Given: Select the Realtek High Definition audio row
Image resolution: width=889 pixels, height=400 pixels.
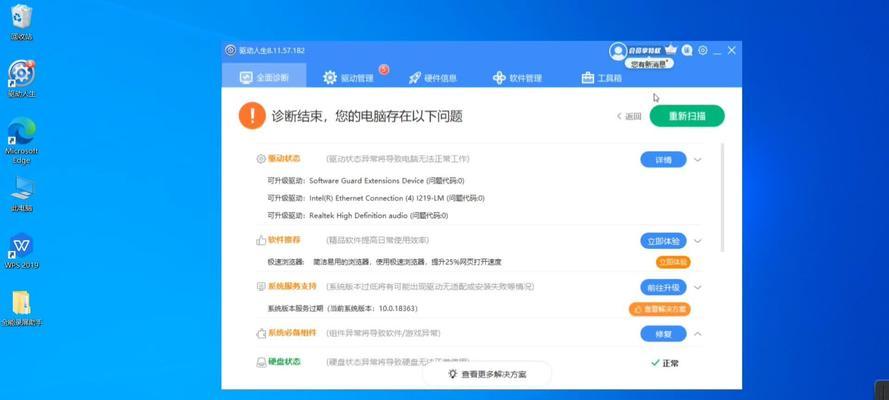Looking at the screenshot, I should pos(358,216).
